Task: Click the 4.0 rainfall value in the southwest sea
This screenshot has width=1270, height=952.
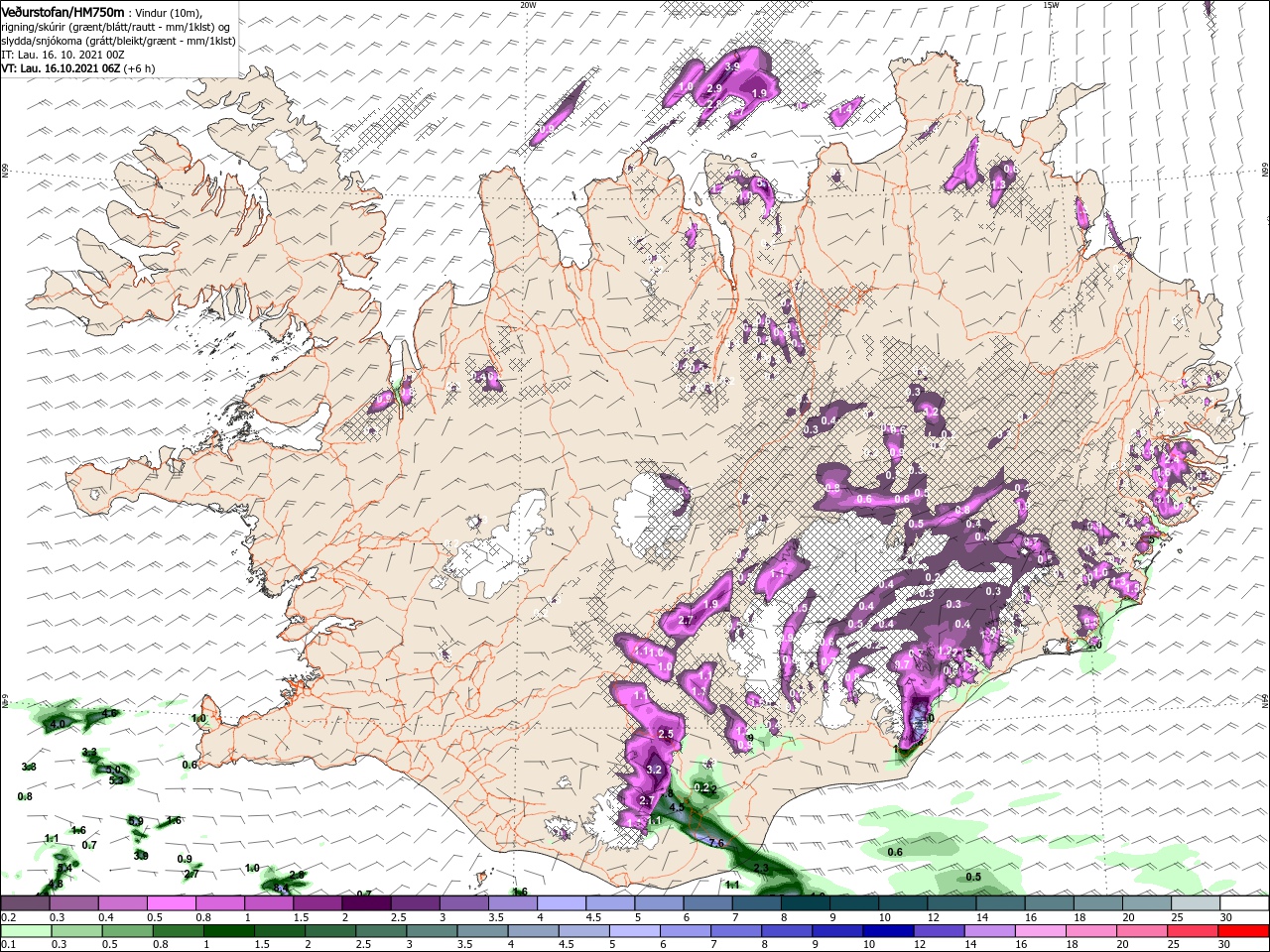Action: [x=58, y=724]
